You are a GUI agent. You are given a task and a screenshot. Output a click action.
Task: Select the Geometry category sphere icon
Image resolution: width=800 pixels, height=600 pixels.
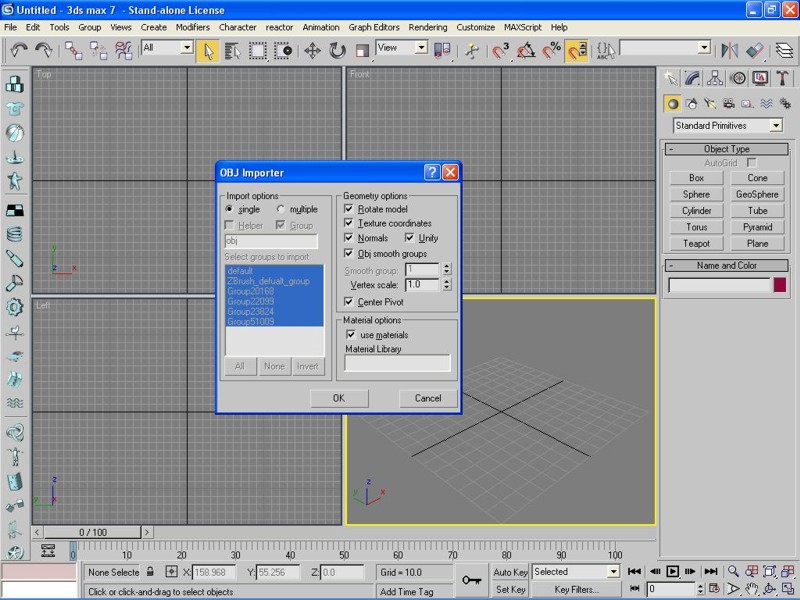coord(673,104)
